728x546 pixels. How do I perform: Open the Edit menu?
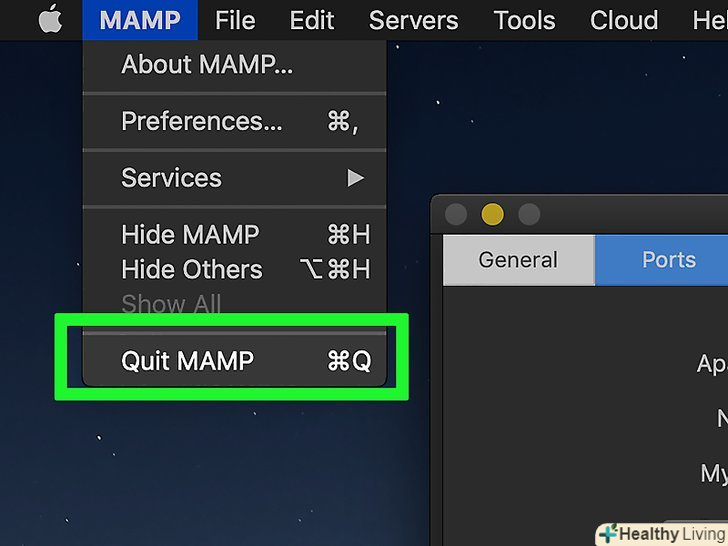click(x=311, y=20)
